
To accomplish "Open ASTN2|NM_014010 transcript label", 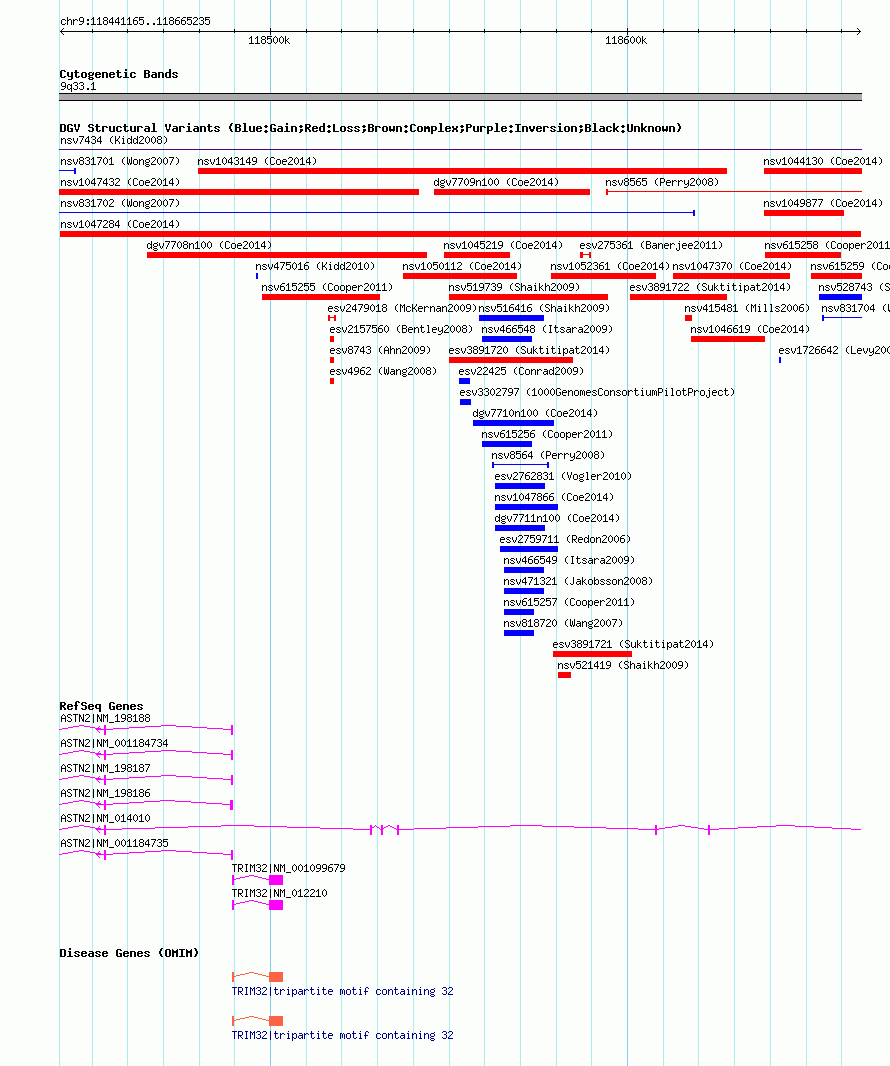I will tap(105, 819).
